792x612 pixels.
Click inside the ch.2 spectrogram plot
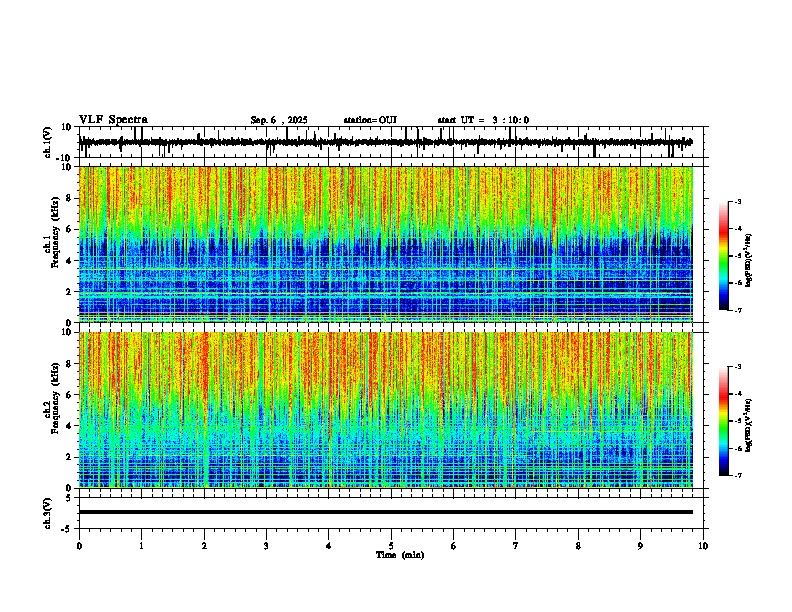pyautogui.click(x=385, y=410)
